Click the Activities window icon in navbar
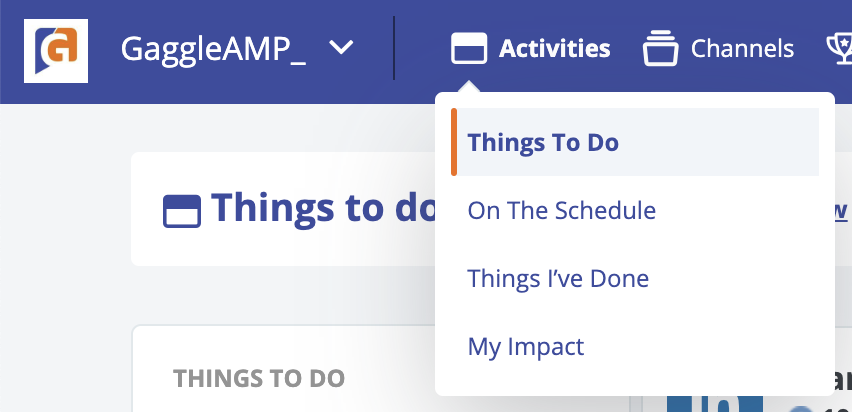The image size is (852, 412). (469, 49)
